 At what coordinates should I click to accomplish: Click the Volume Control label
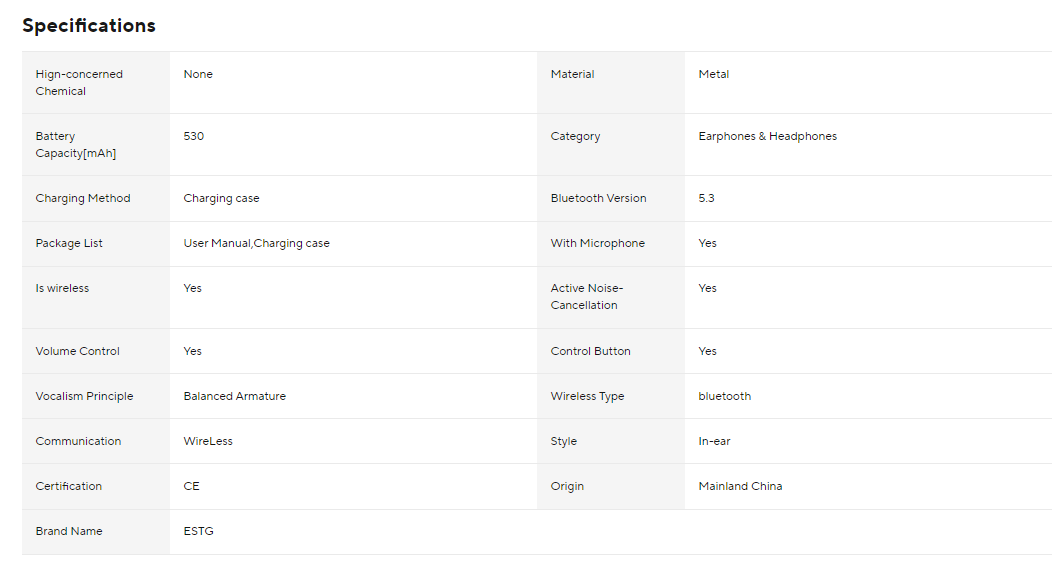pos(77,351)
